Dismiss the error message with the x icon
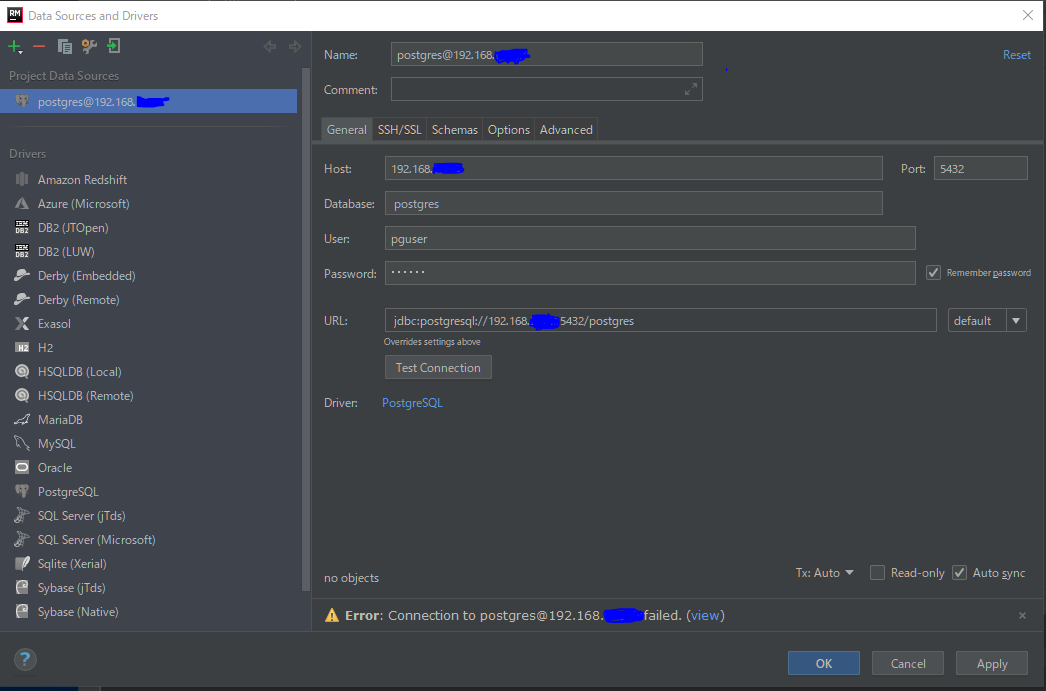This screenshot has width=1046, height=691. tap(1021, 616)
